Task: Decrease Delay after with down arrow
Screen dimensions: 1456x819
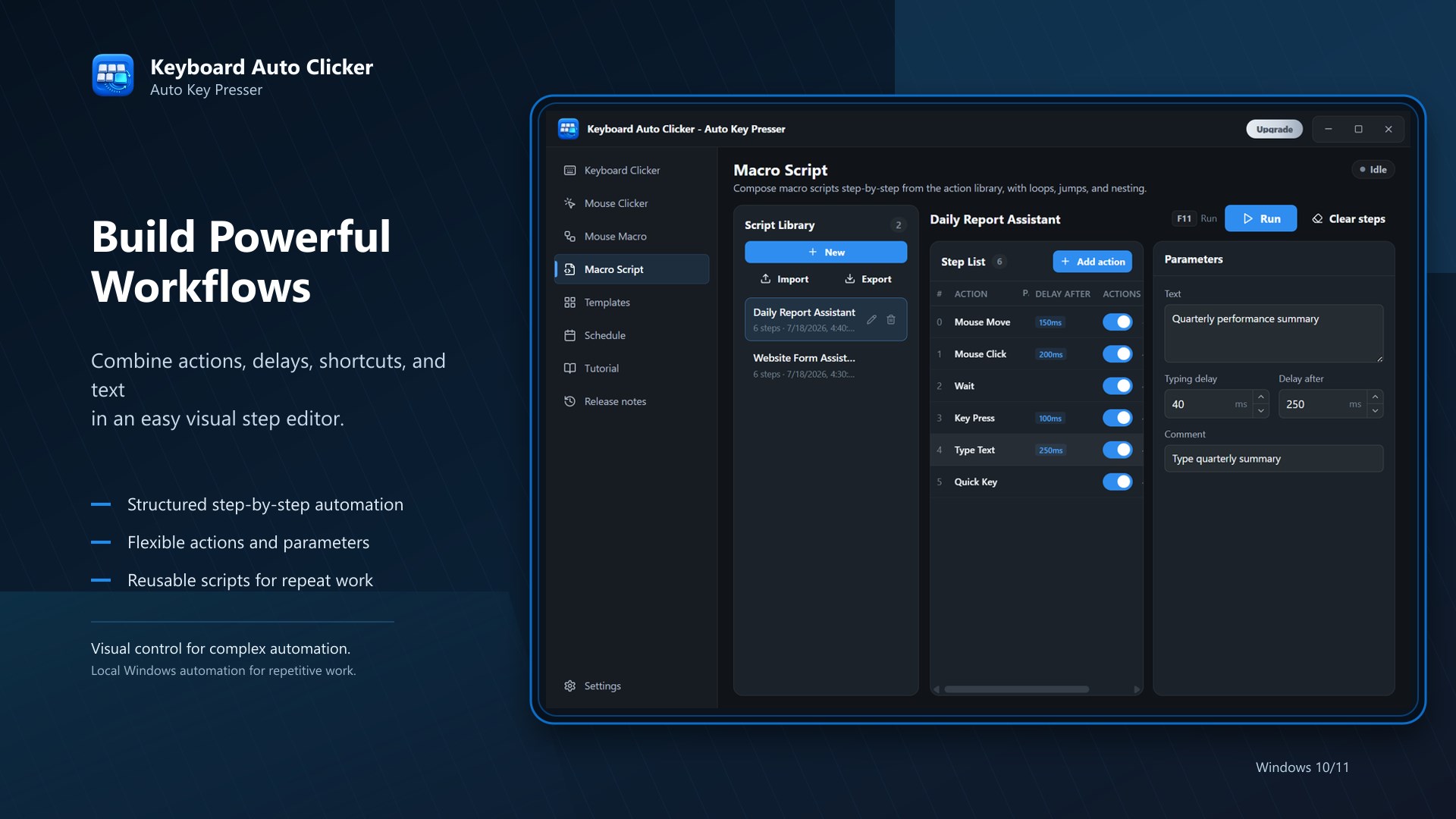Action: (x=1375, y=411)
